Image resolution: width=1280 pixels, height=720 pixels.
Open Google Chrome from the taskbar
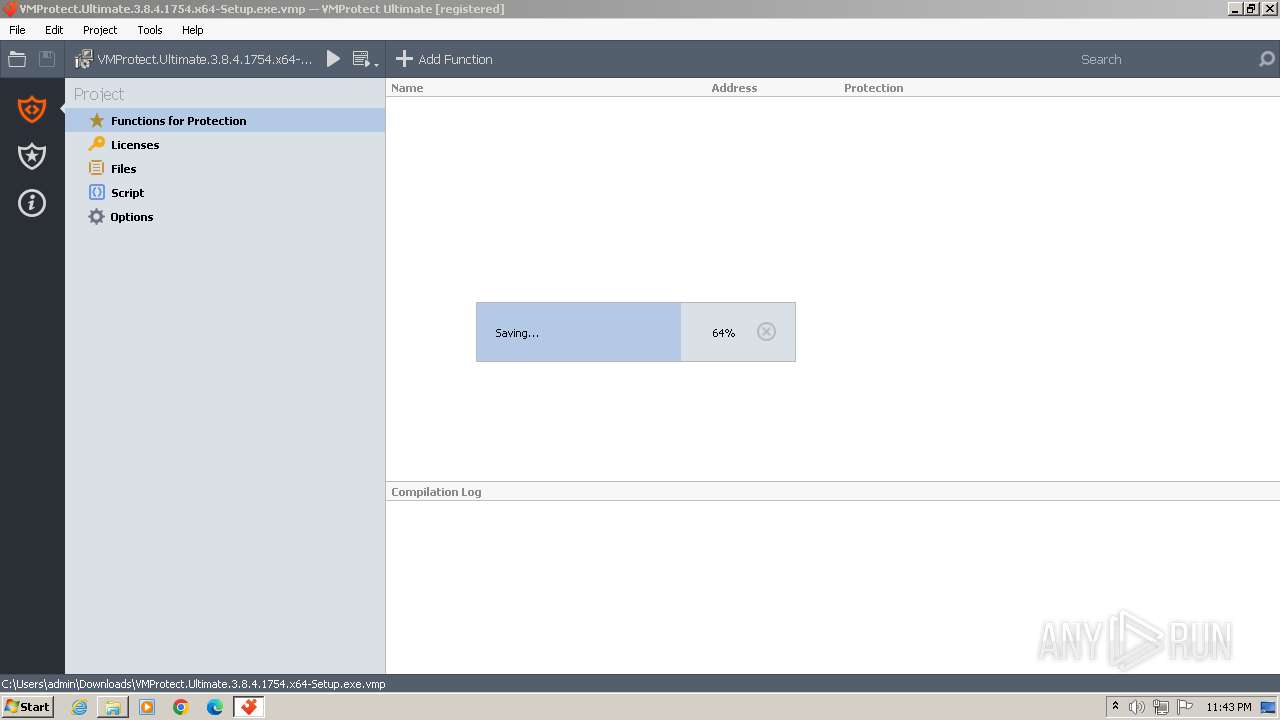pyautogui.click(x=181, y=707)
